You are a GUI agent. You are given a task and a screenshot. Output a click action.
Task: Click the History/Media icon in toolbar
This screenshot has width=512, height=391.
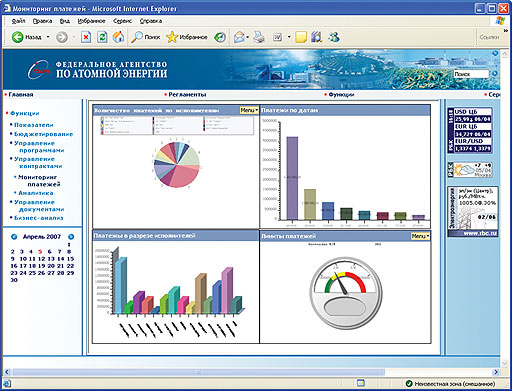pyautogui.click(x=220, y=37)
